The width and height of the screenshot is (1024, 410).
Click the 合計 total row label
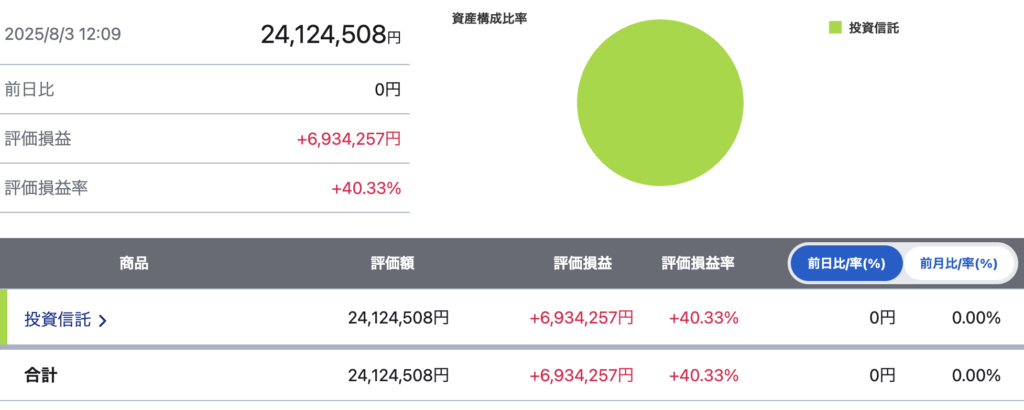click(42, 376)
